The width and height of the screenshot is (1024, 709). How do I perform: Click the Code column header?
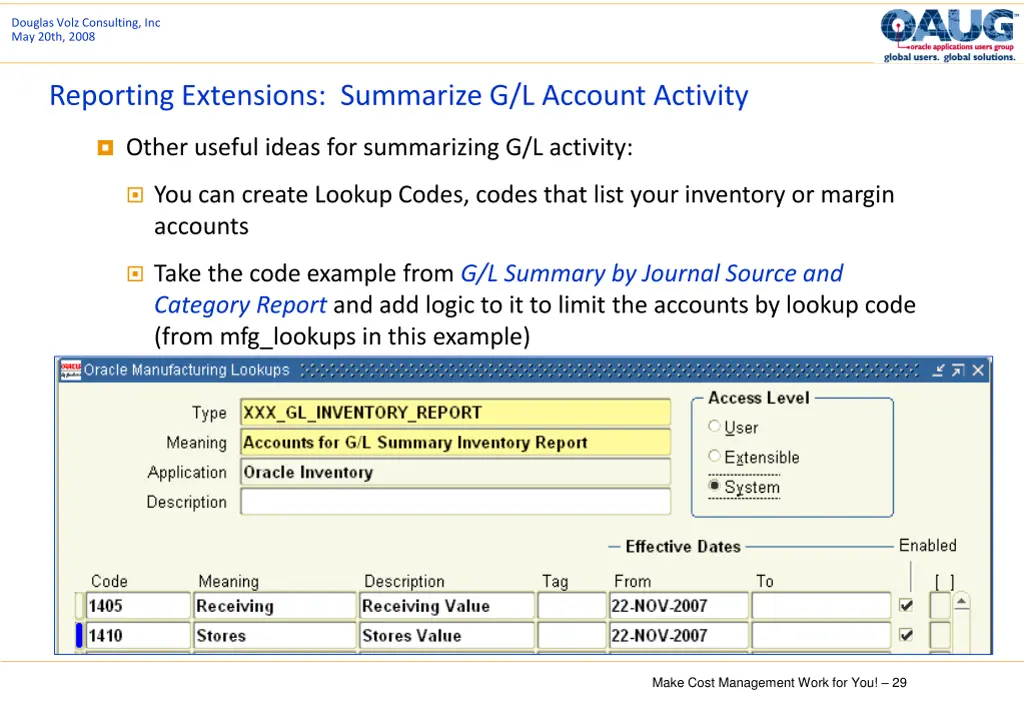109,581
